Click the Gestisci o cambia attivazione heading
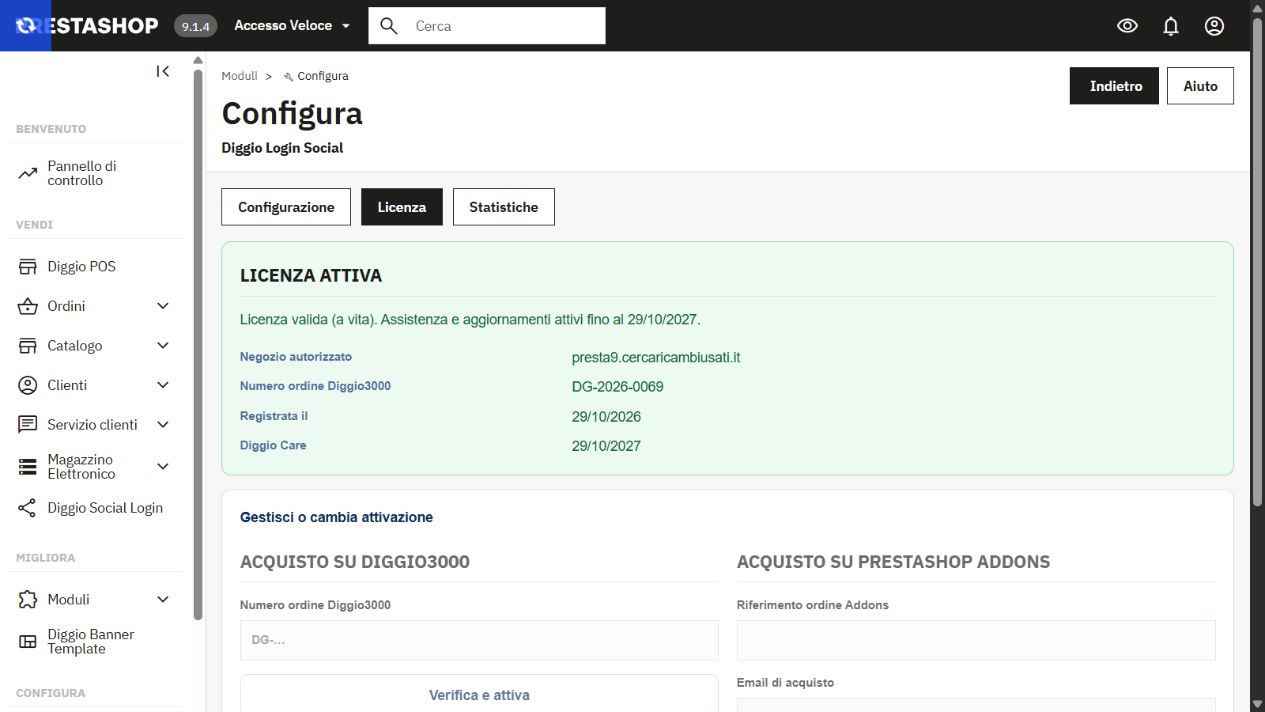 [x=336, y=517]
